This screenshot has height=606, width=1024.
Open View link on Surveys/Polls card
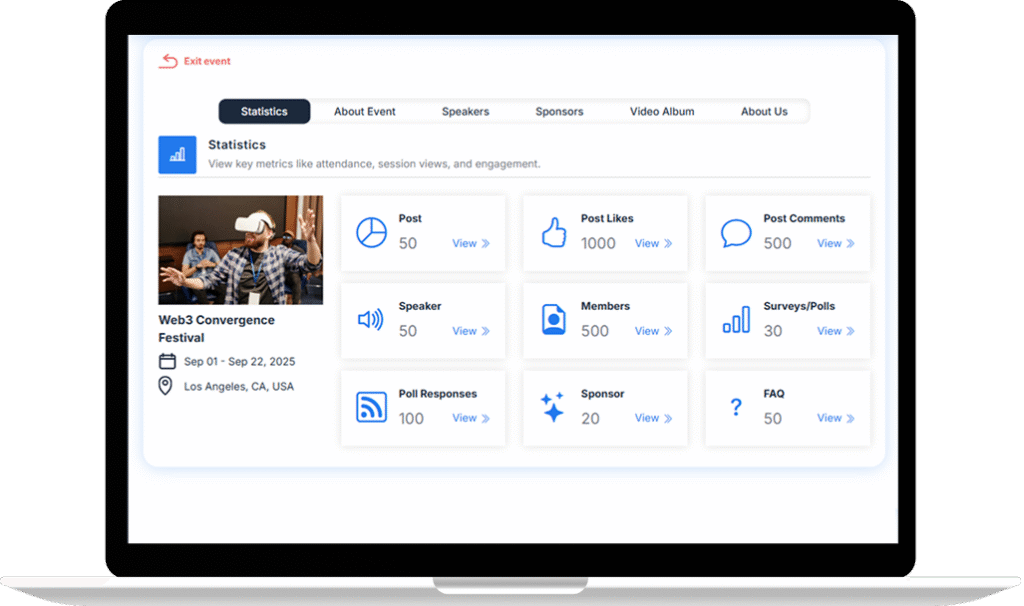[x=835, y=331]
